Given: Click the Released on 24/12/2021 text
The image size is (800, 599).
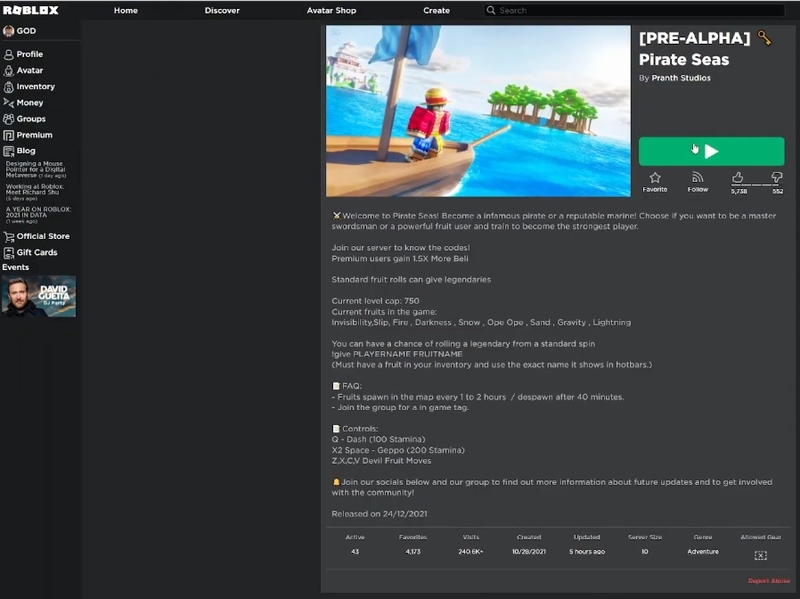Looking at the screenshot, I should point(379,514).
